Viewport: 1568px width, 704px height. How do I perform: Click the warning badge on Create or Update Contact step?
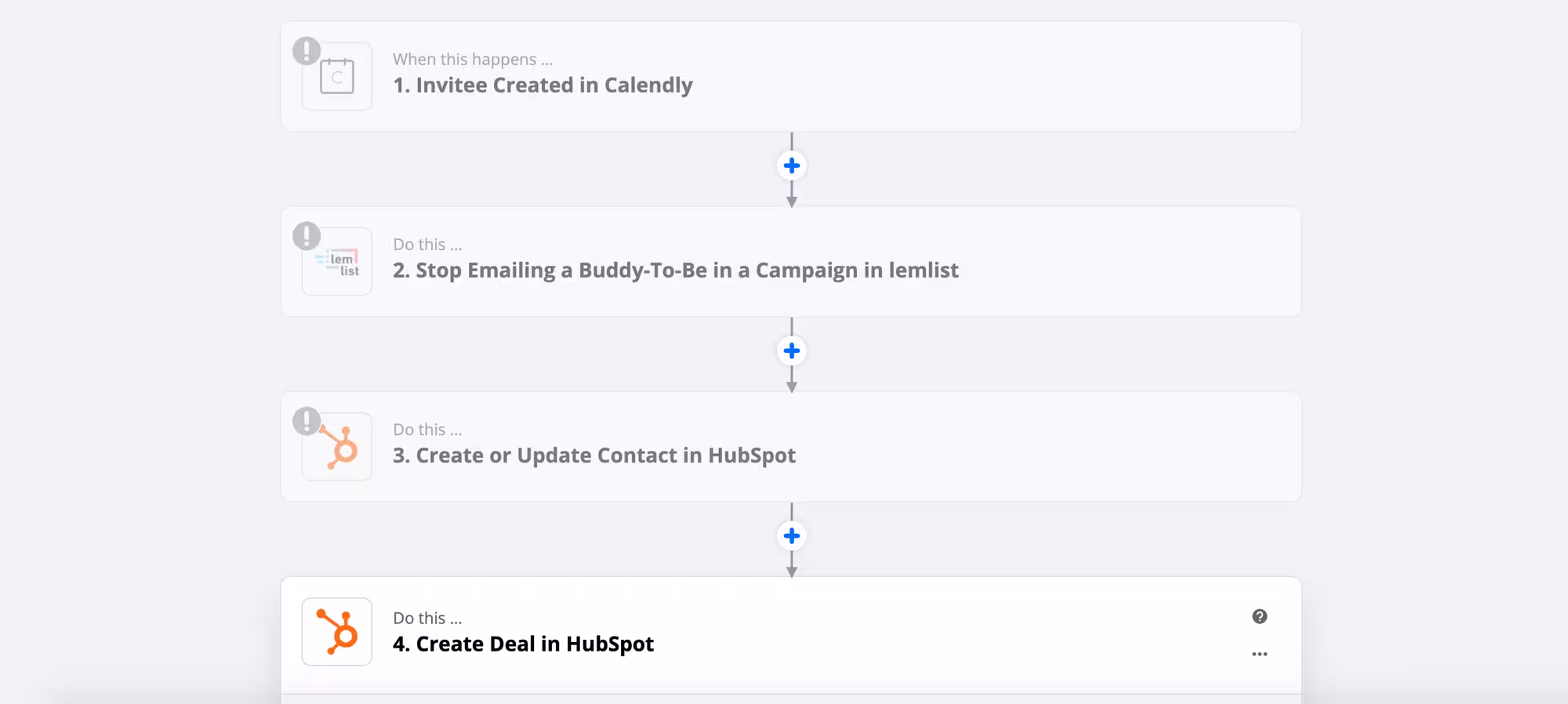306,421
